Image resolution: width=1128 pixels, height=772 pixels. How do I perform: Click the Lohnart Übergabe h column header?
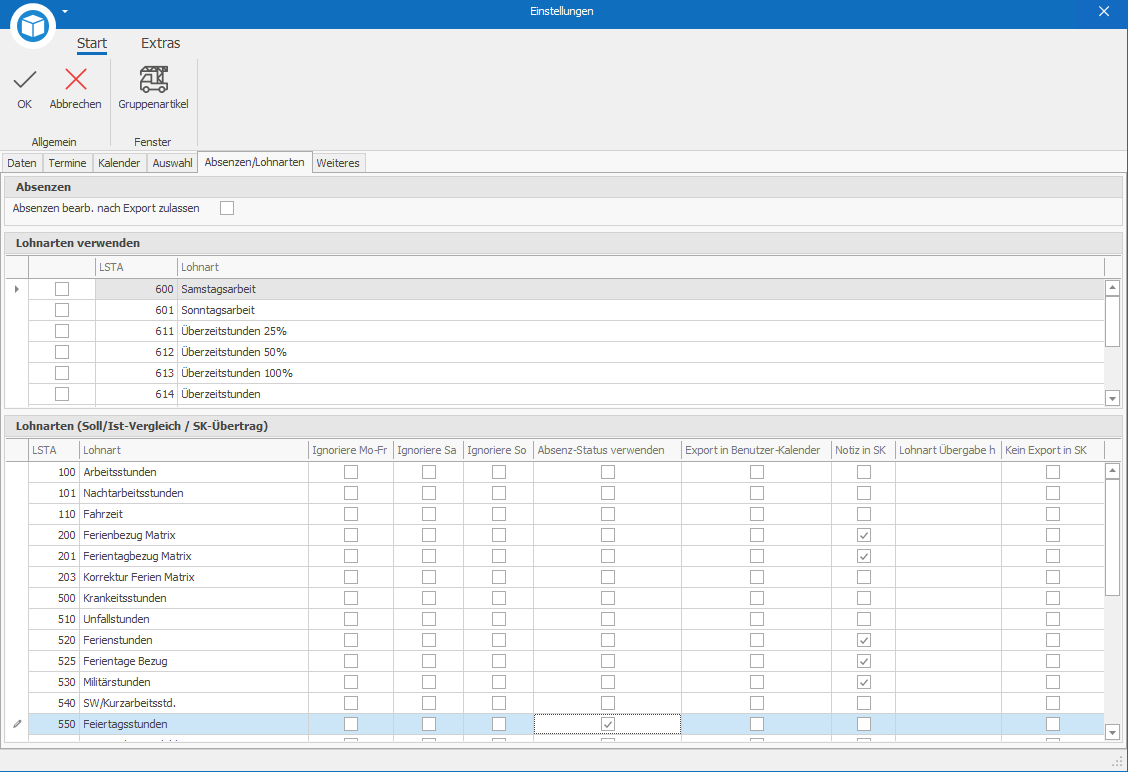coord(948,450)
